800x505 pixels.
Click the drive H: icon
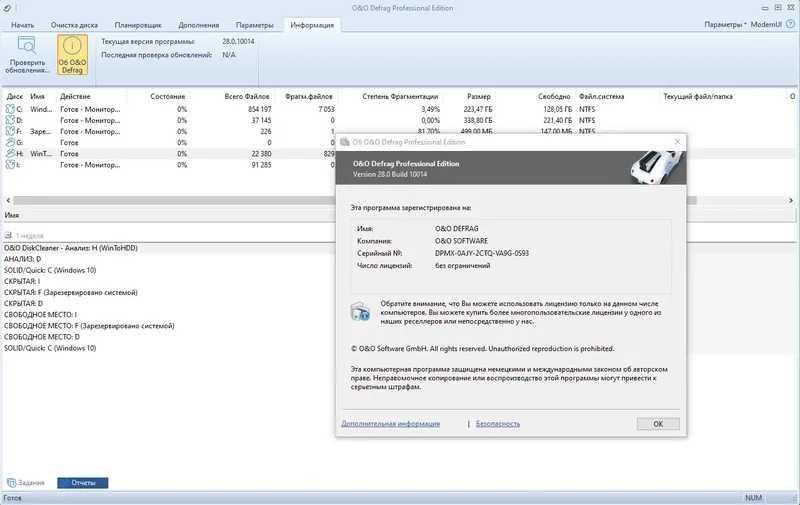(x=10, y=154)
